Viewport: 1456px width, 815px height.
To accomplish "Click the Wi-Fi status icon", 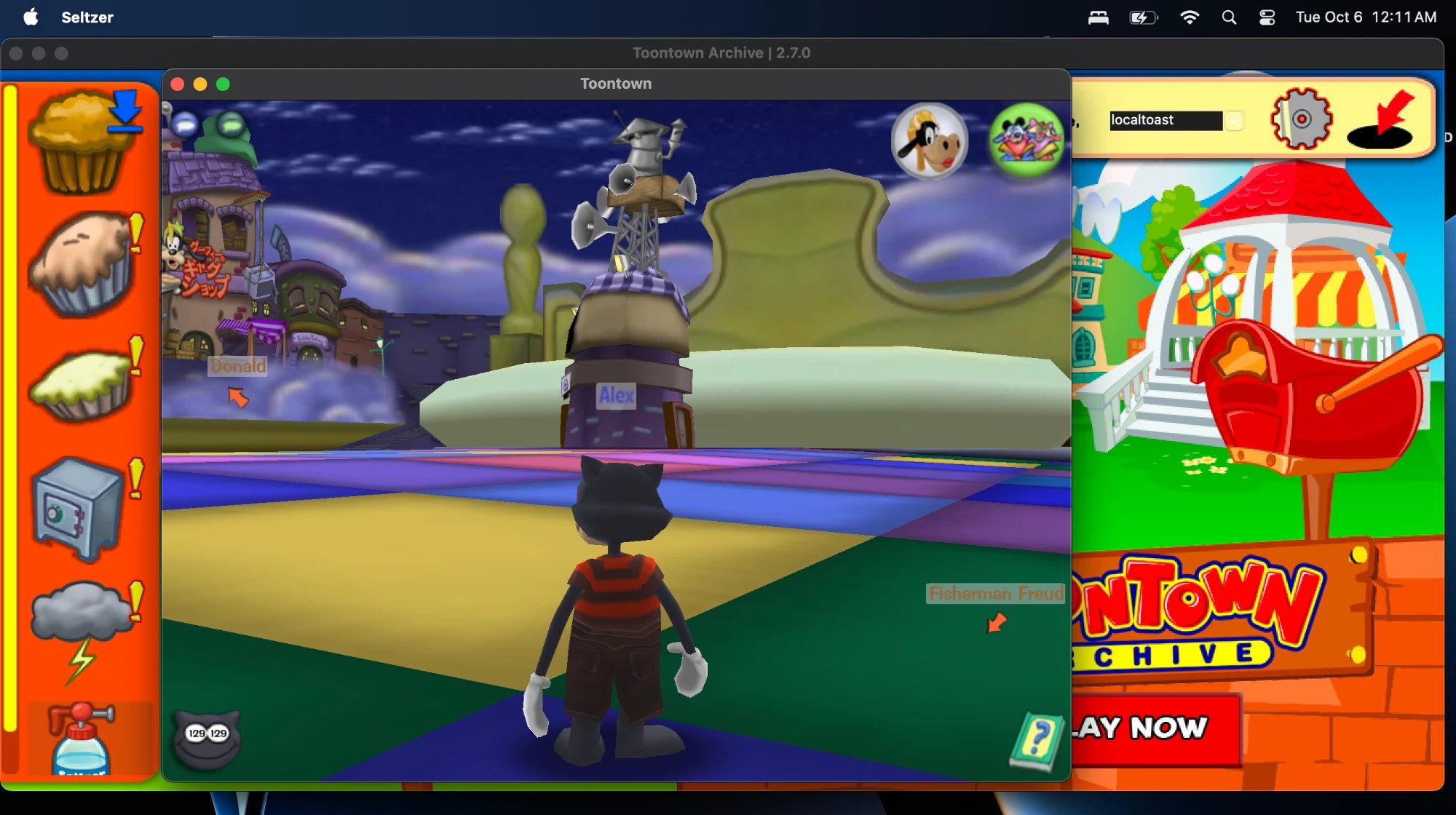I will pos(1190,17).
